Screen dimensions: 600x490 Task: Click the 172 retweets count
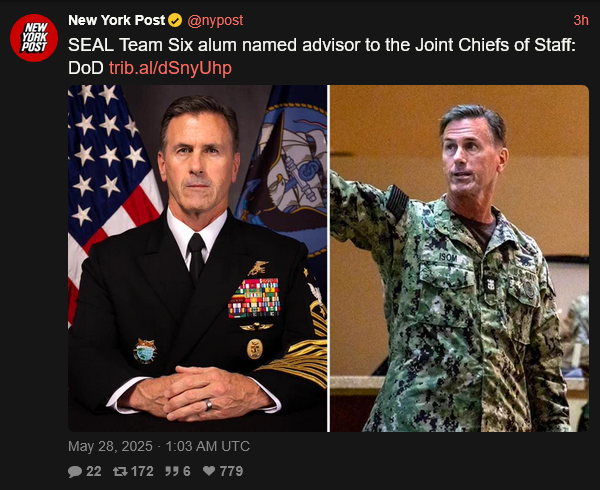(x=142, y=471)
